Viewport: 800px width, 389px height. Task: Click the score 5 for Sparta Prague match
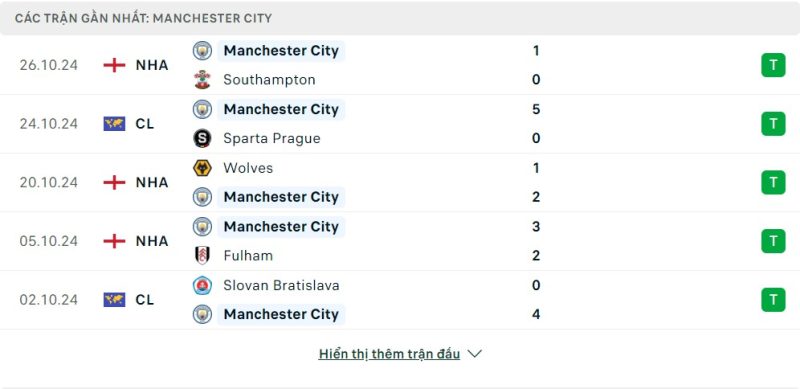pyautogui.click(x=536, y=109)
